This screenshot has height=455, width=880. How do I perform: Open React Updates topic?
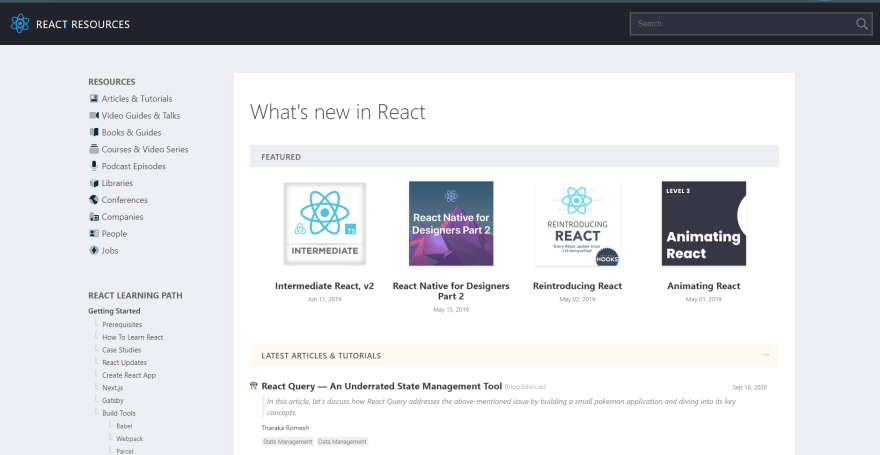tap(125, 362)
